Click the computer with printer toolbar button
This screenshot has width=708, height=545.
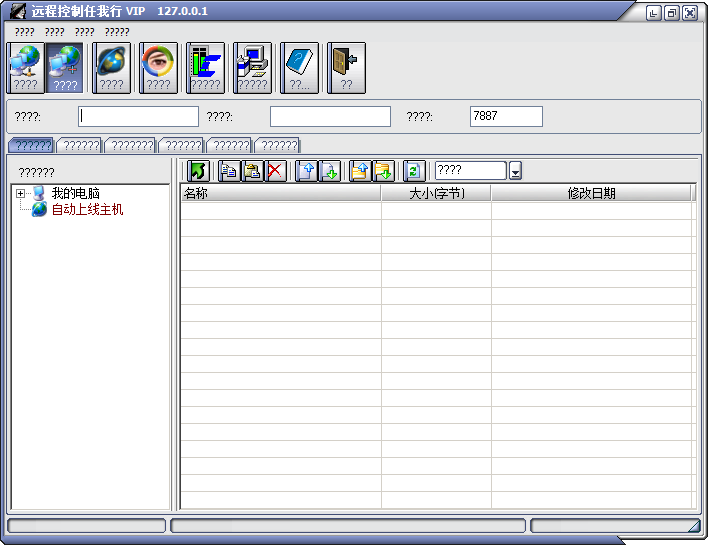(x=252, y=67)
